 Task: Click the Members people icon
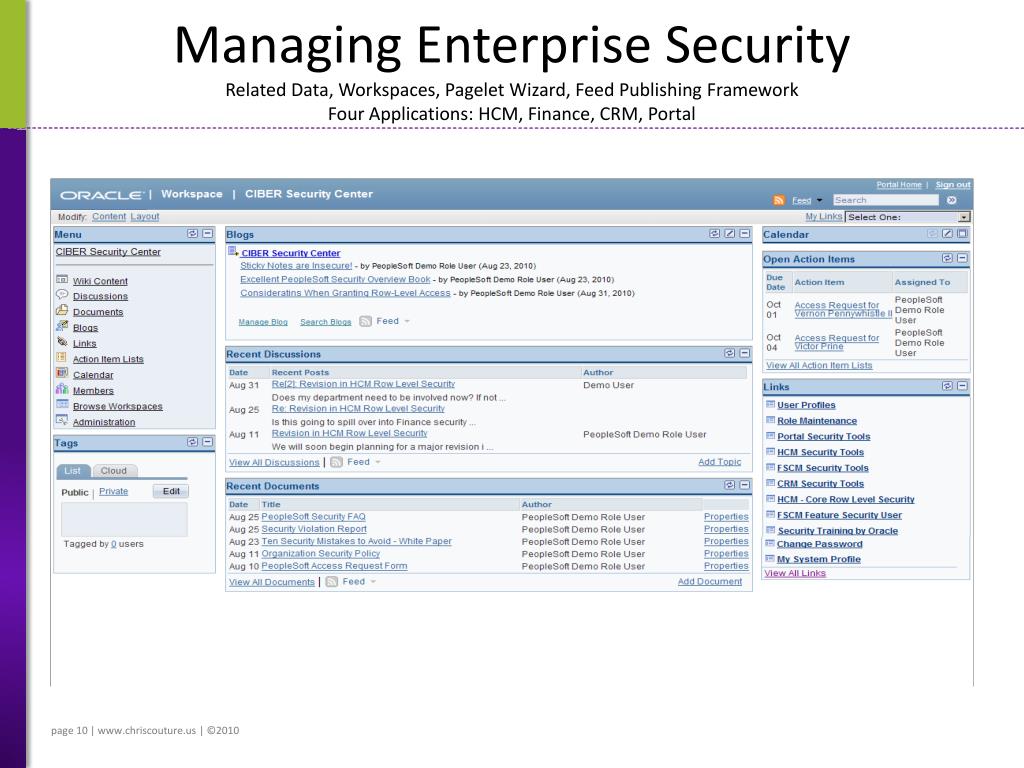pyautogui.click(x=62, y=389)
